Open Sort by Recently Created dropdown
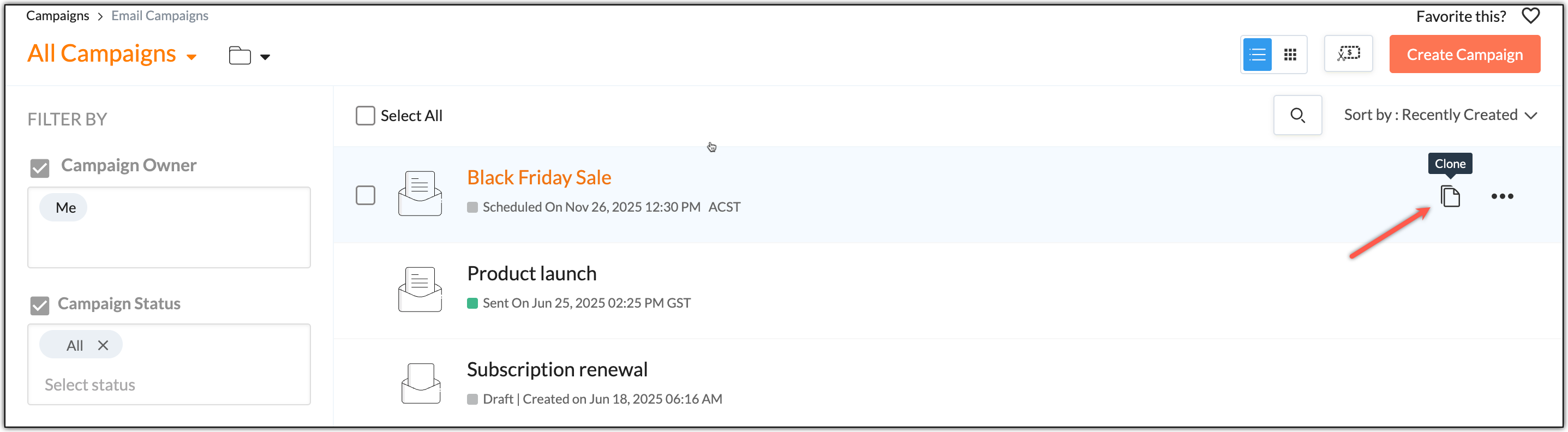Viewport: 1568px width, 432px height. tap(1440, 115)
